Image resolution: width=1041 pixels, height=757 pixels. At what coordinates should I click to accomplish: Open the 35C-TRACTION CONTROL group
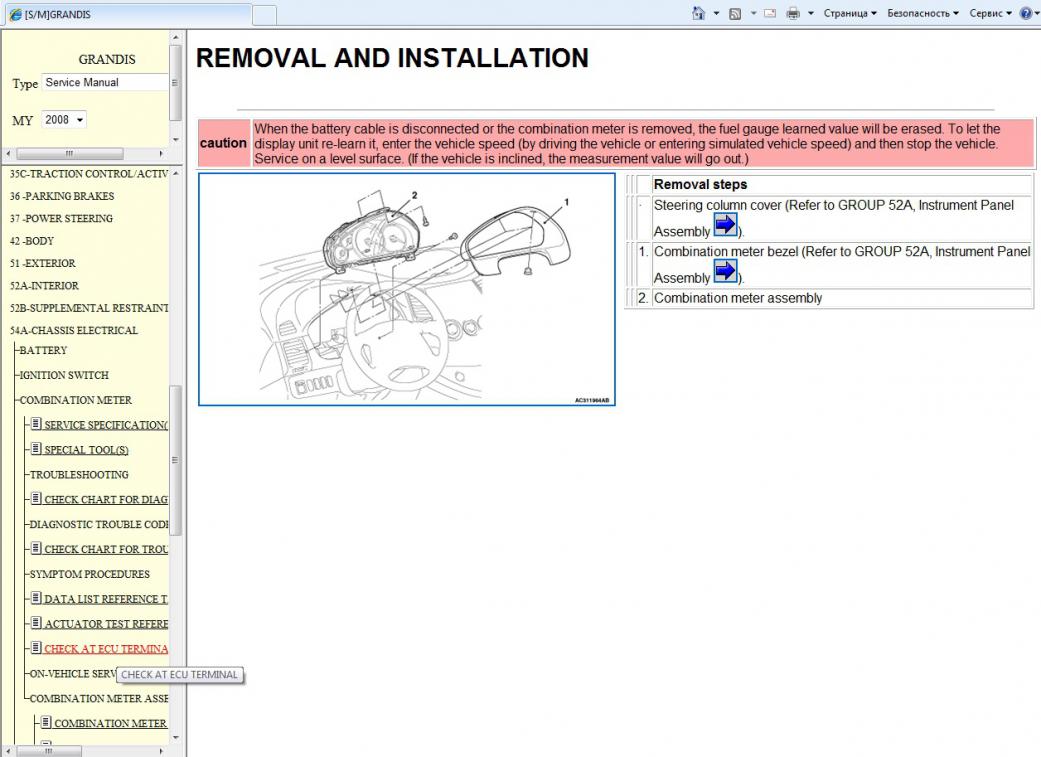pyautogui.click(x=88, y=174)
